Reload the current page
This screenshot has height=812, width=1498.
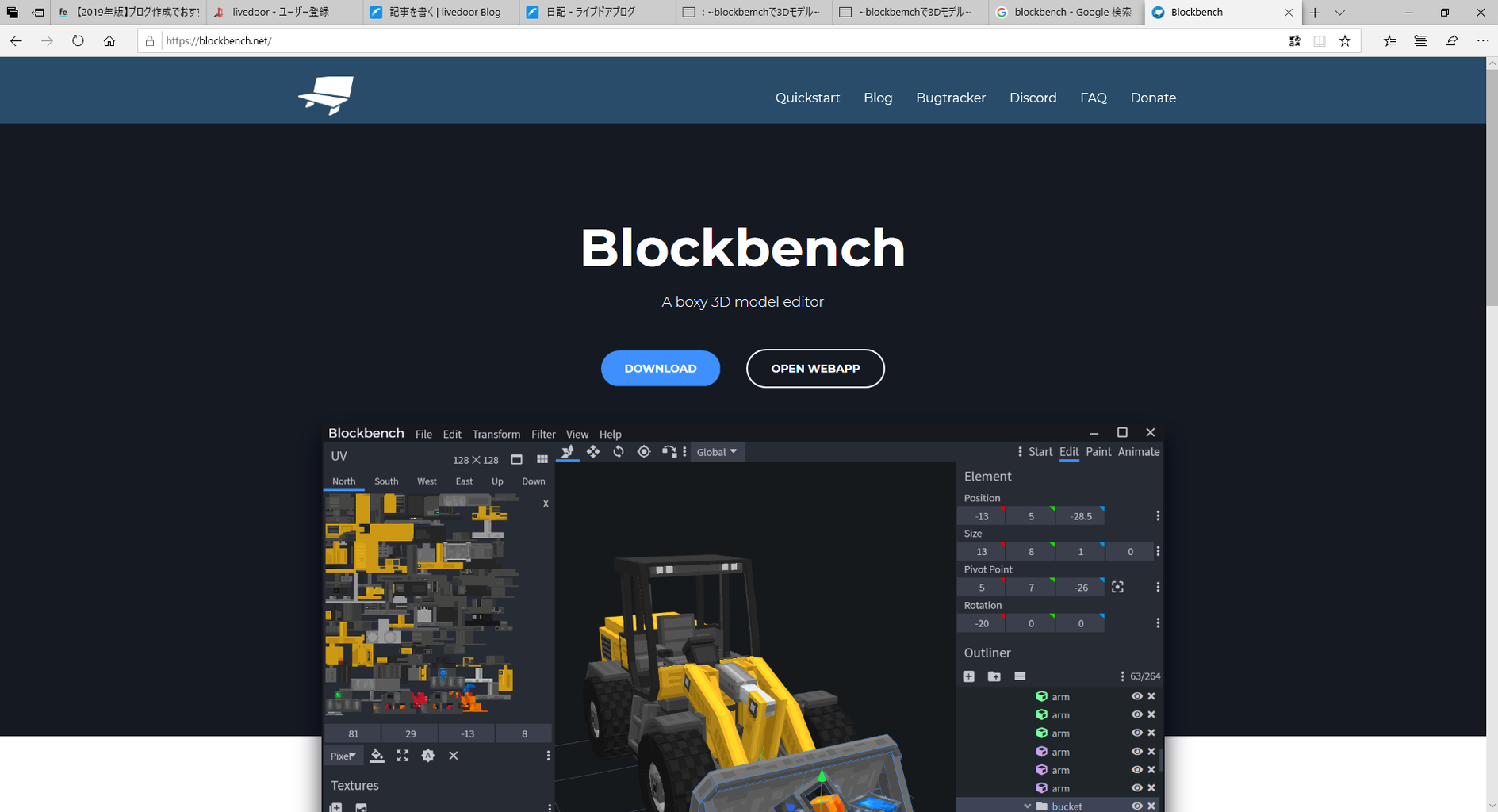pyautogui.click(x=78, y=41)
